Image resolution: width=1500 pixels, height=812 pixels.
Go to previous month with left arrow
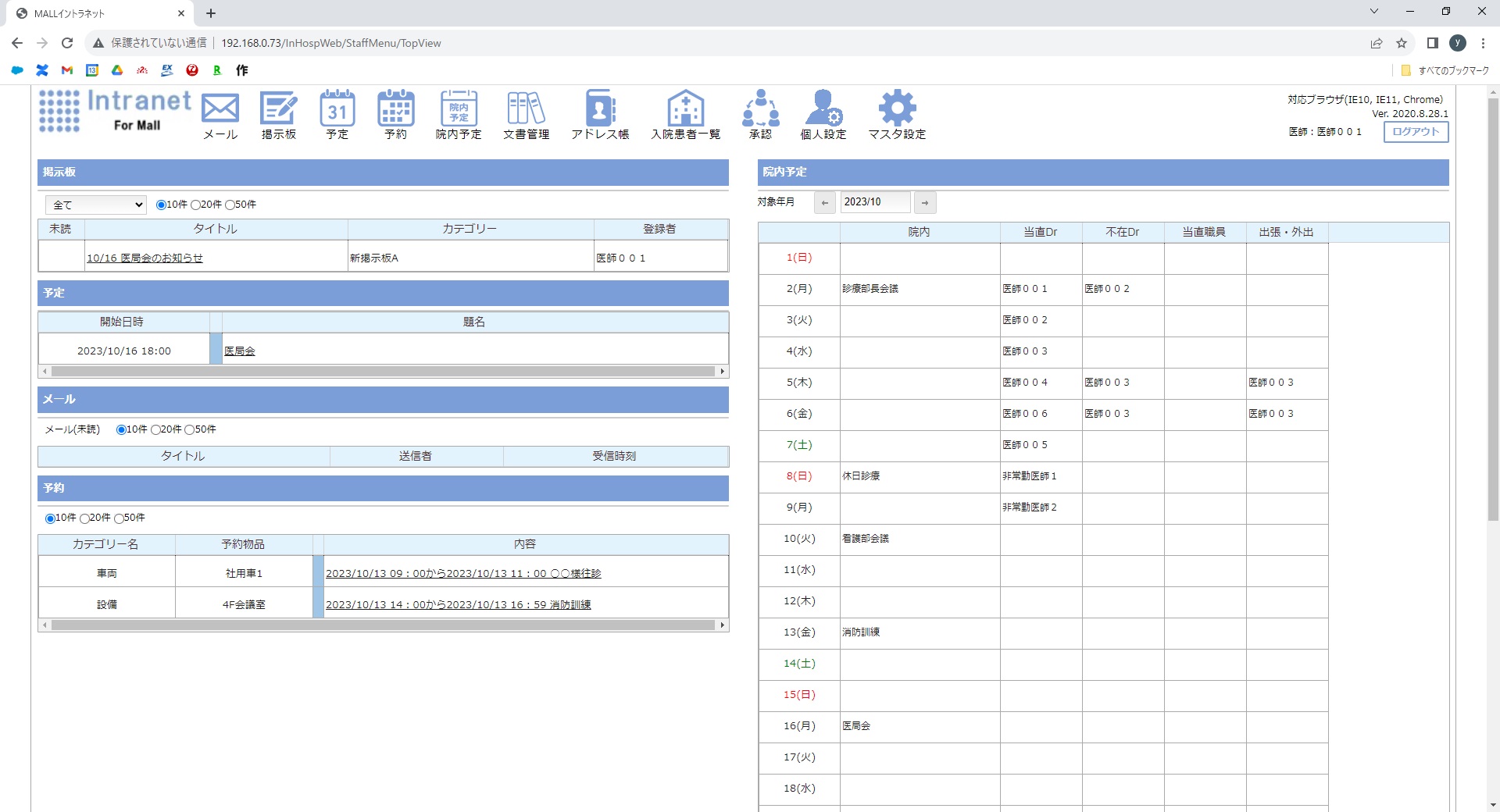tap(824, 203)
